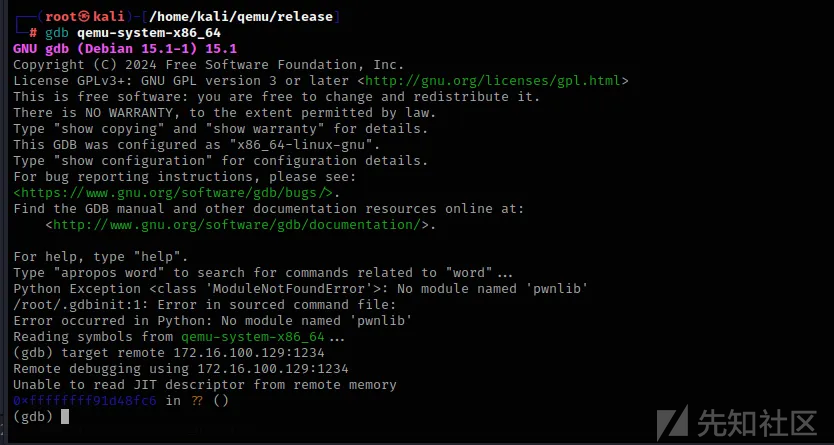The height and width of the screenshot is (445, 834).
Task: Click the 'GNU gdb (Debian 15.1-1) 15.1' header
Action: click(125, 49)
